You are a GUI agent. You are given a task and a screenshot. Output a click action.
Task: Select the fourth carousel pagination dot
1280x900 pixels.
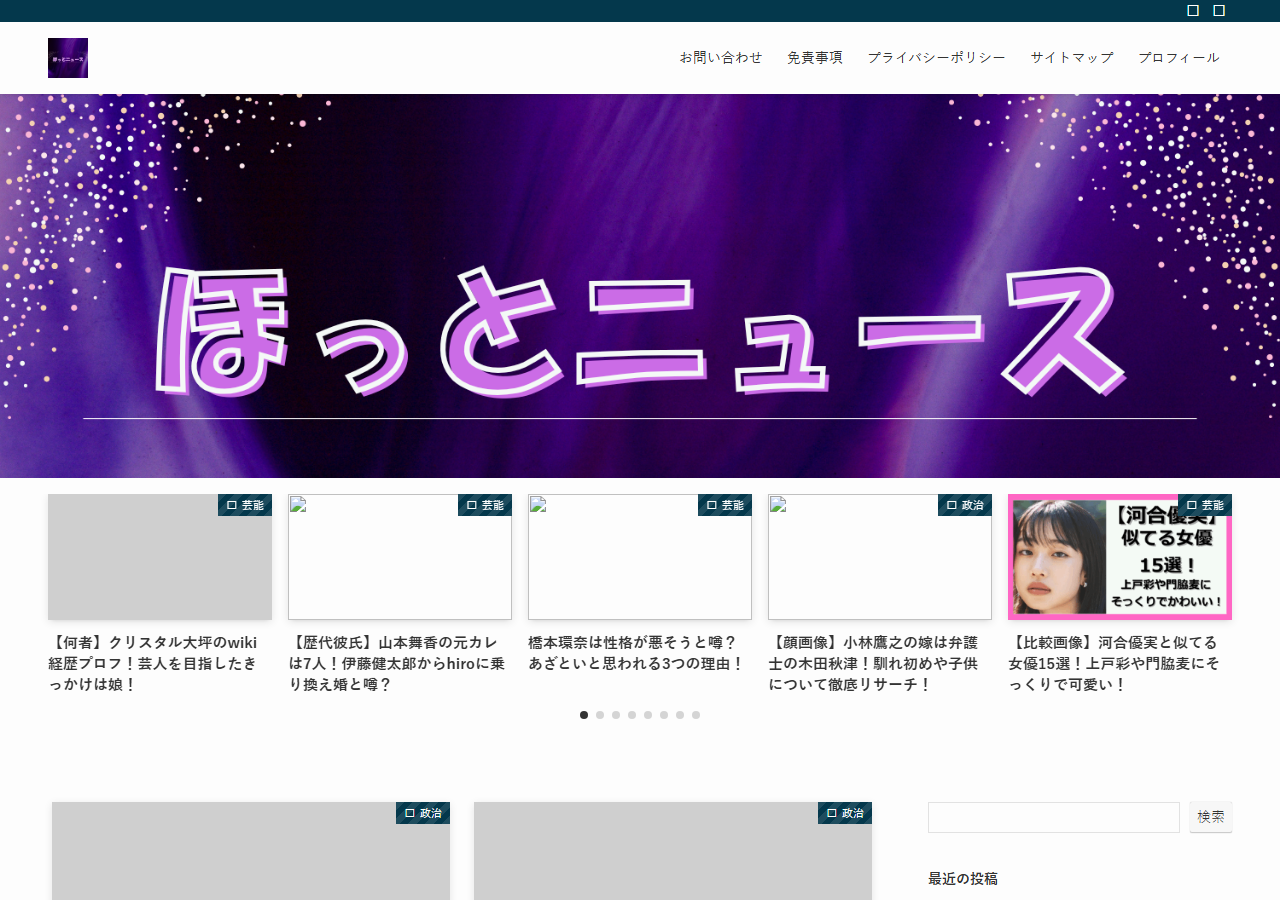[x=632, y=715]
